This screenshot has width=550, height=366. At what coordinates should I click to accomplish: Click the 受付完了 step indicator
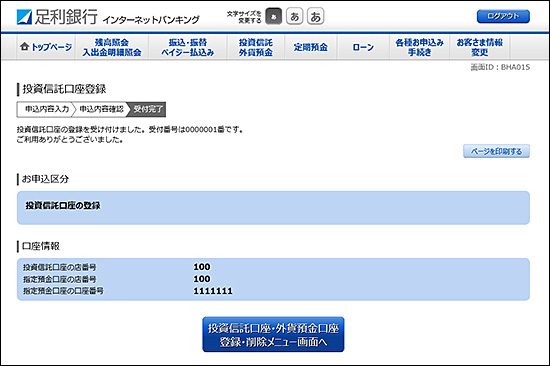(x=148, y=109)
